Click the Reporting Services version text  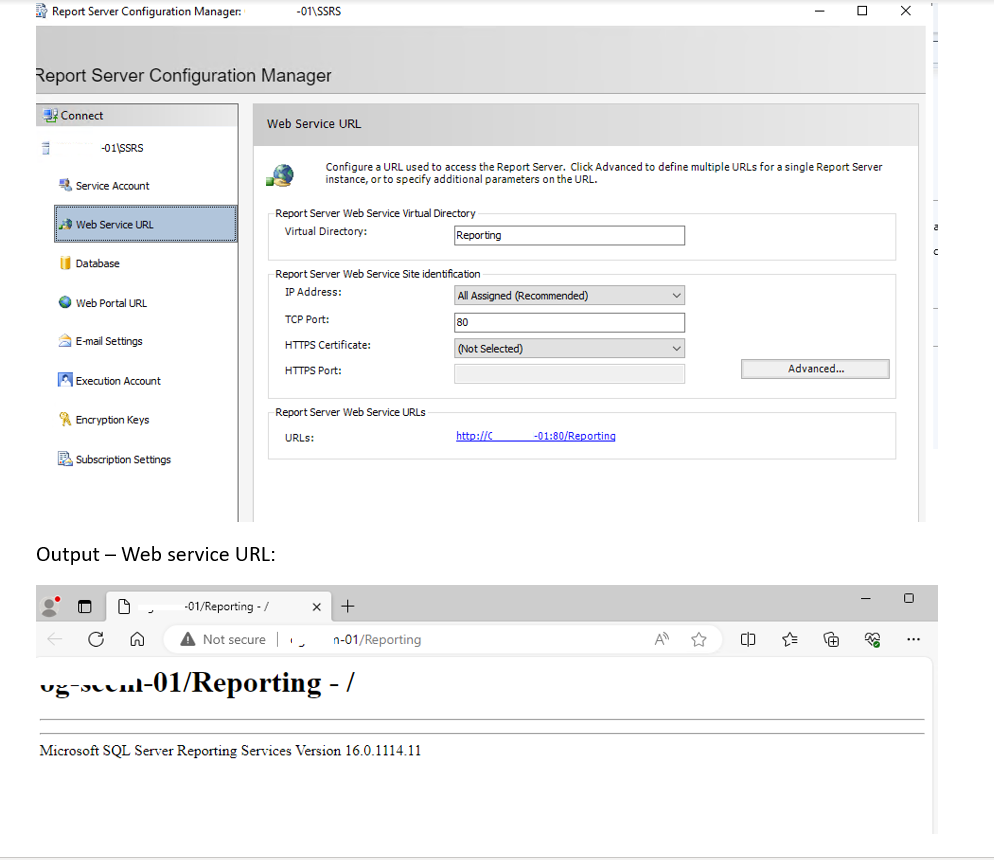click(x=230, y=751)
